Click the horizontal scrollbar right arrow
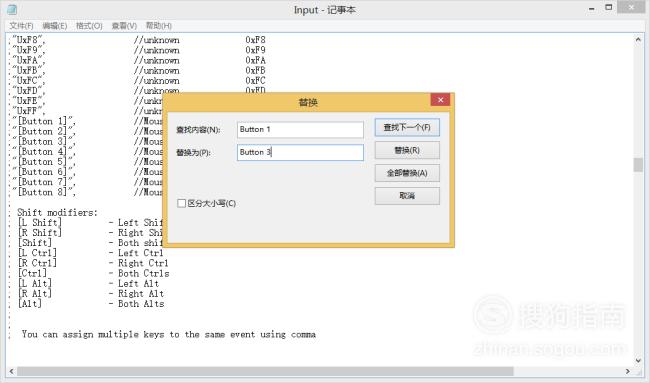 (x=628, y=371)
